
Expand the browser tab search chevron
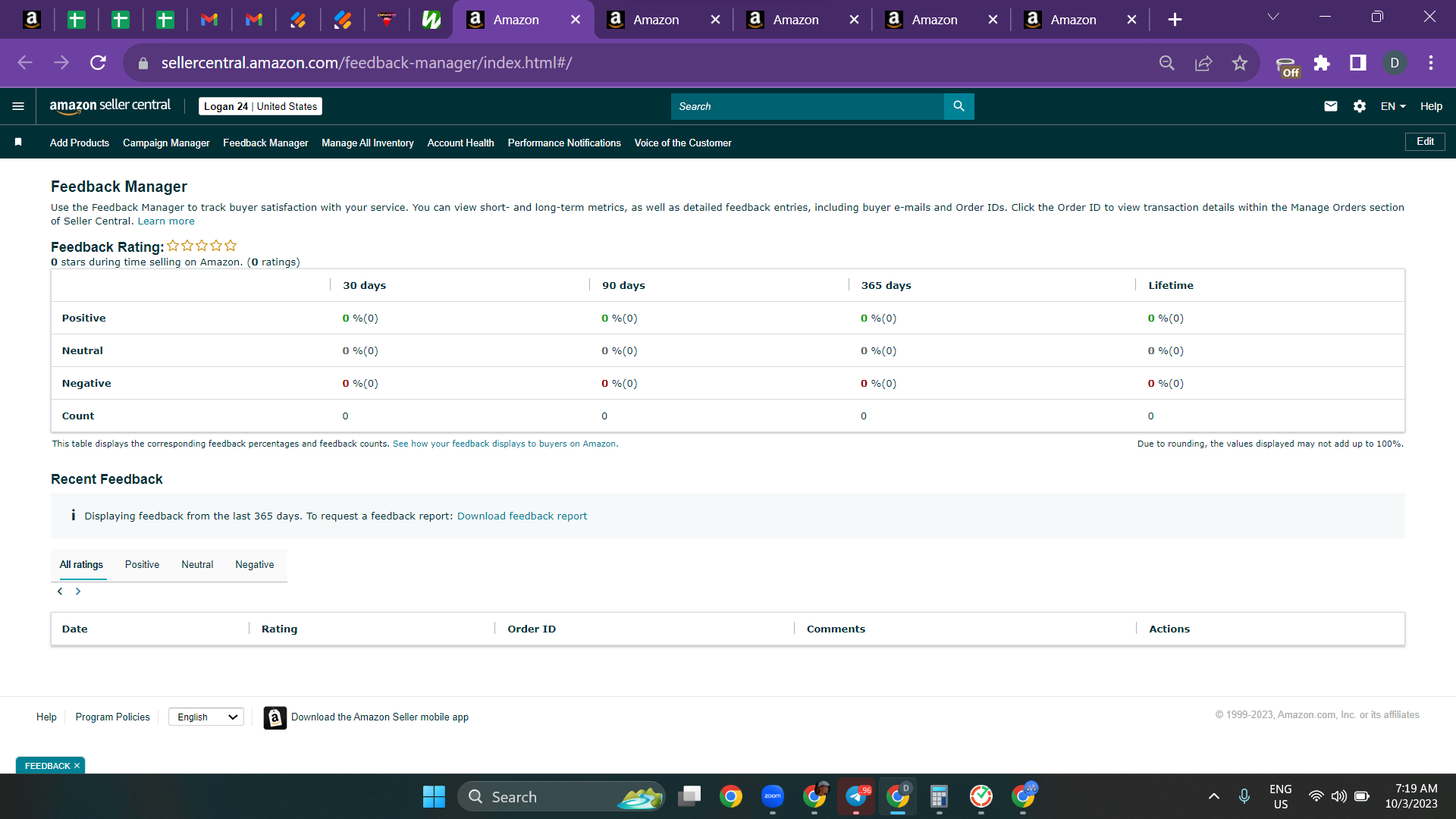[x=1273, y=17]
